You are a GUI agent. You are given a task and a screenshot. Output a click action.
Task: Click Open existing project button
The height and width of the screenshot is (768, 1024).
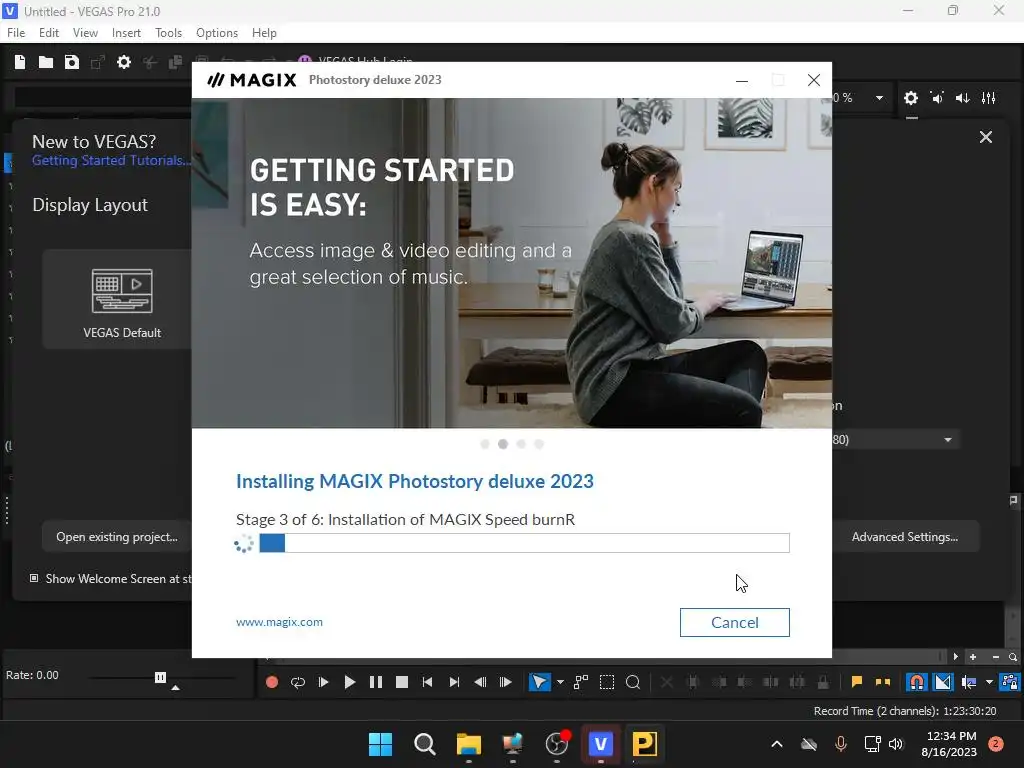117,537
